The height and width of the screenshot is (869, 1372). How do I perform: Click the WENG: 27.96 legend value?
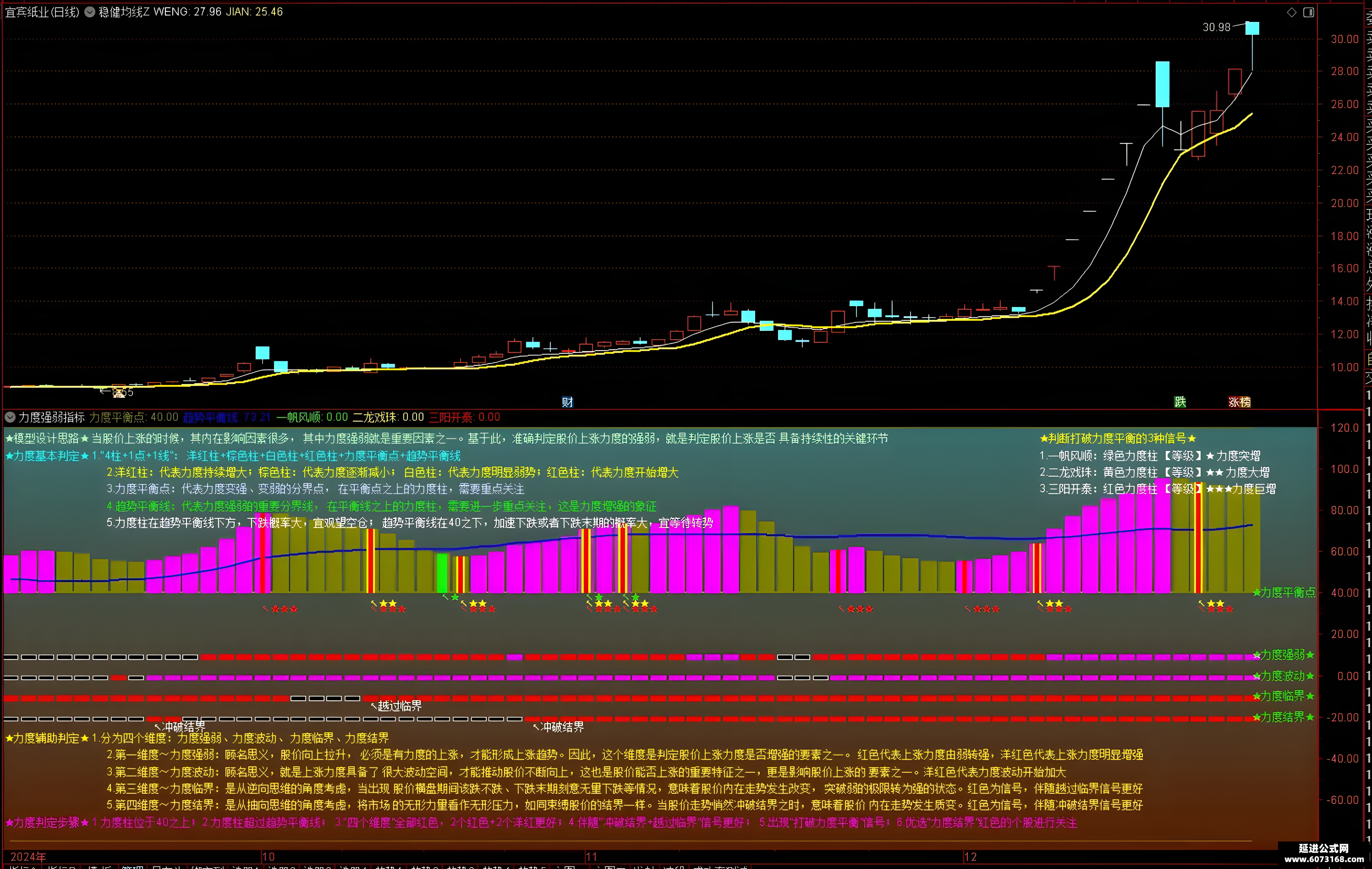(x=187, y=12)
